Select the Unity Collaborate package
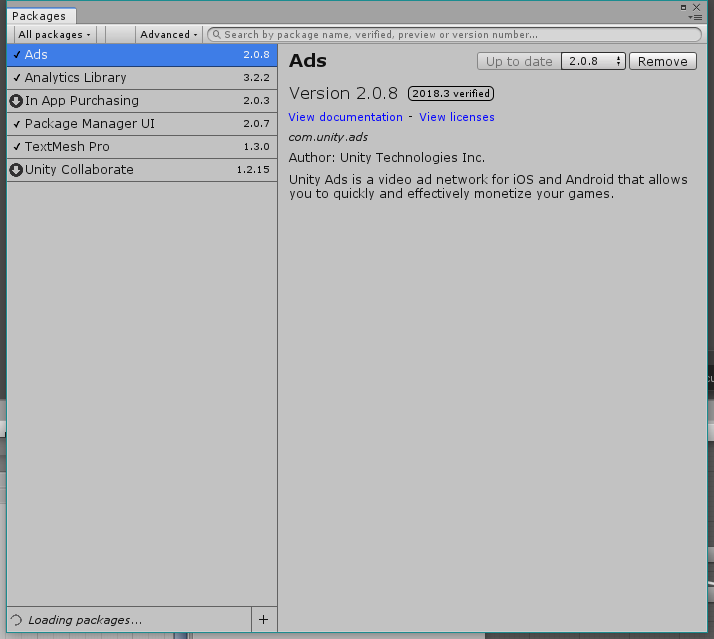 tap(142, 170)
